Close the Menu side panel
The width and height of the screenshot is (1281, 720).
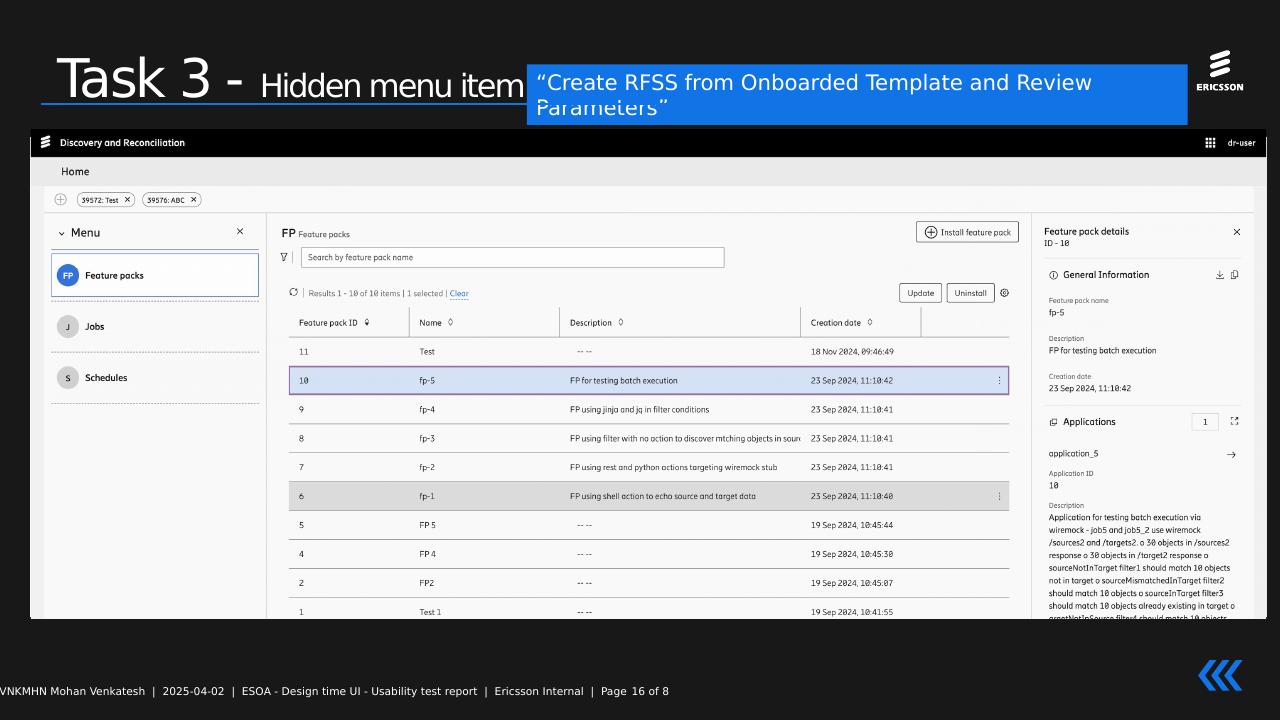pyautogui.click(x=240, y=232)
